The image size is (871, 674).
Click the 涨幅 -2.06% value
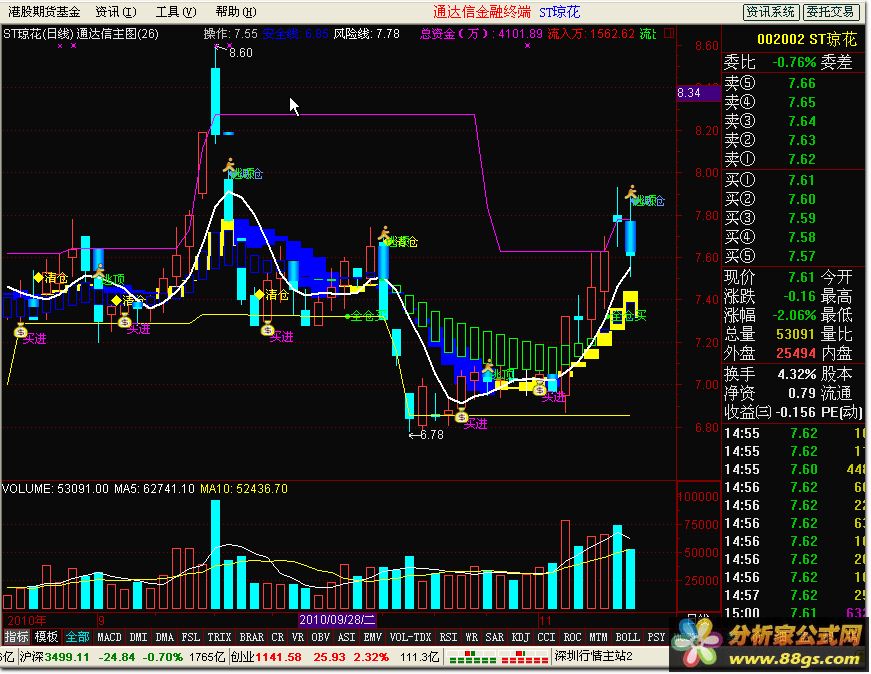click(x=794, y=315)
